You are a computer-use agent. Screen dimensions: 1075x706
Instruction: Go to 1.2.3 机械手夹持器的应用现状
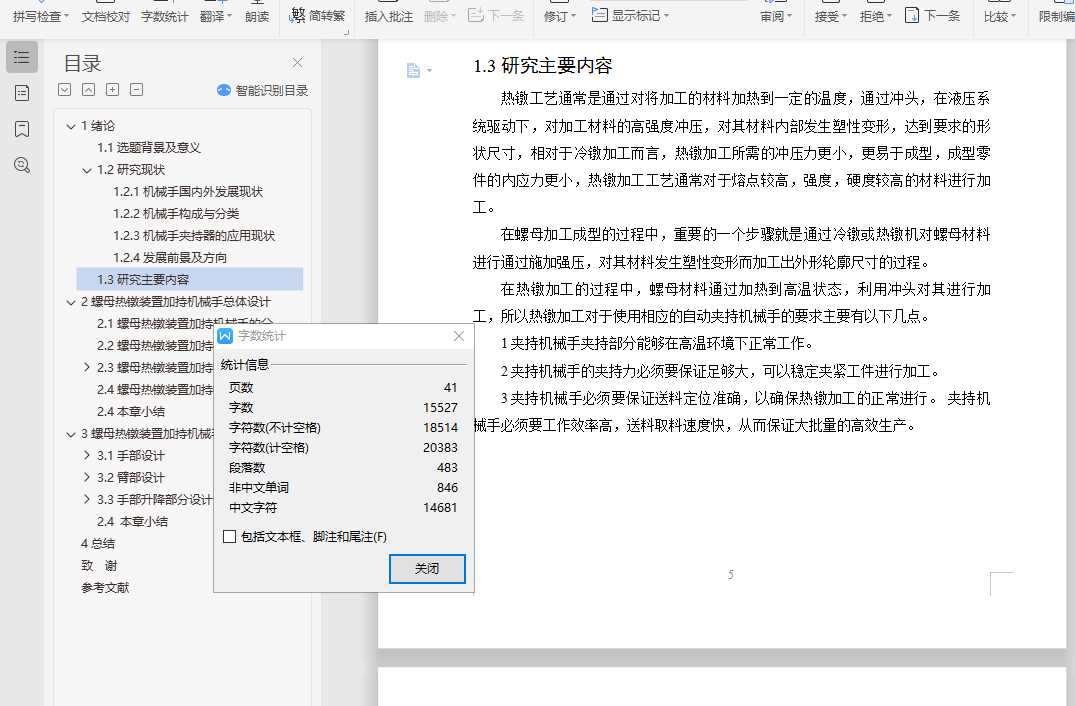click(194, 236)
